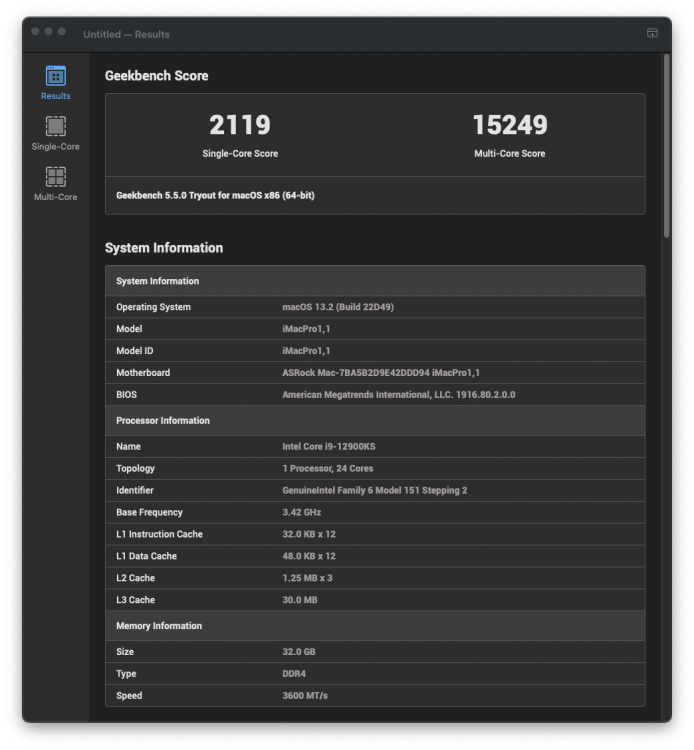Click the '3.42 GHz' base frequency value
This screenshot has height=750, width=694.
pos(302,512)
